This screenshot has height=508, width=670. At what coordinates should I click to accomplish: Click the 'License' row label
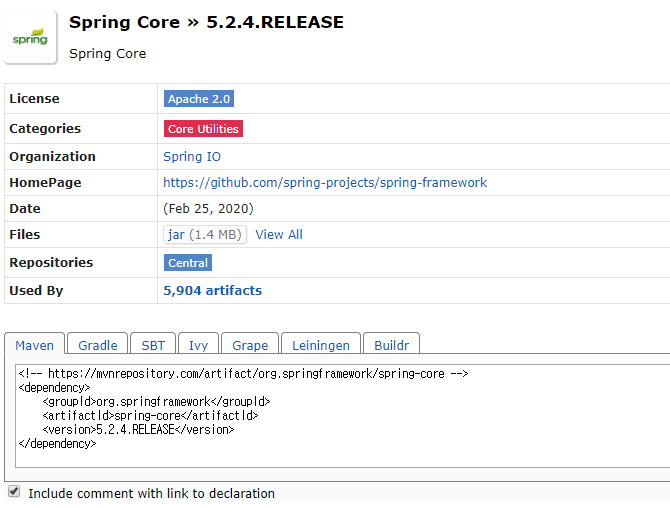34,99
